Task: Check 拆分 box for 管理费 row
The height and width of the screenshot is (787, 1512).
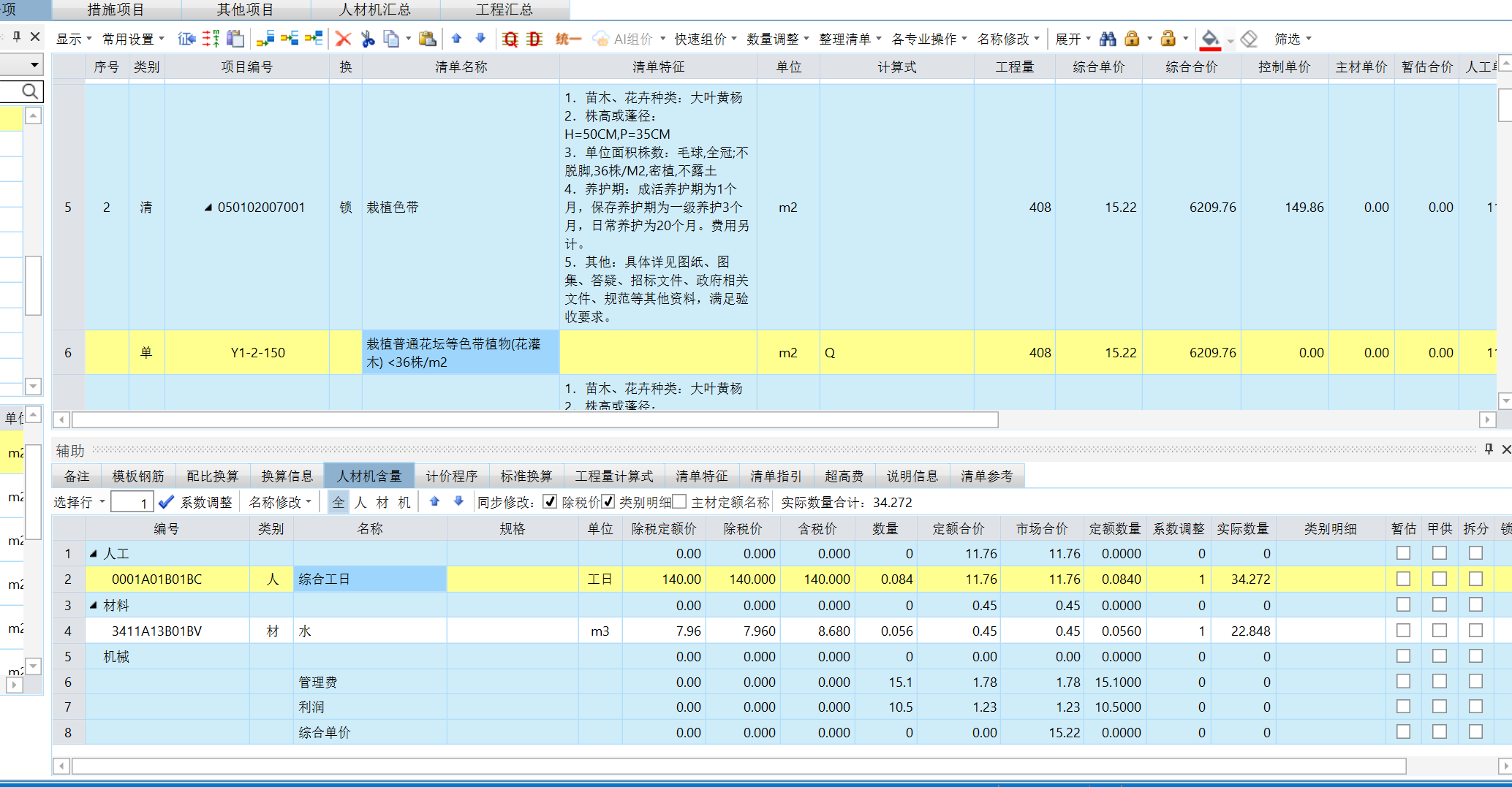Action: (x=1476, y=681)
